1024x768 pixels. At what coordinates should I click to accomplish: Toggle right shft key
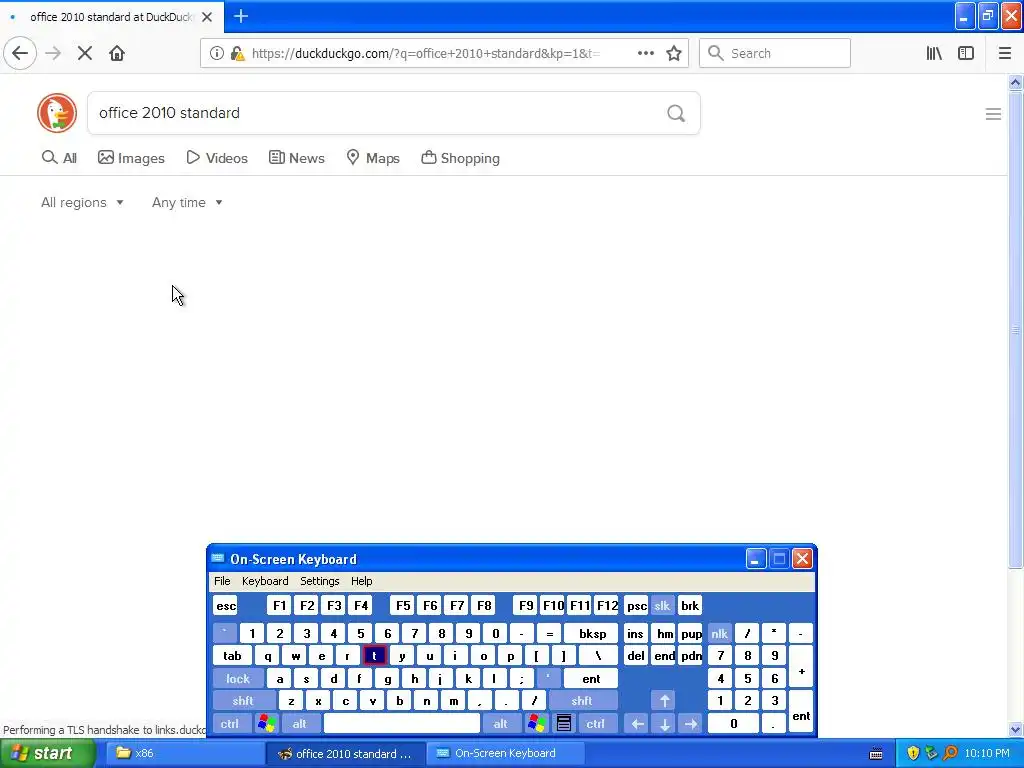coord(582,701)
